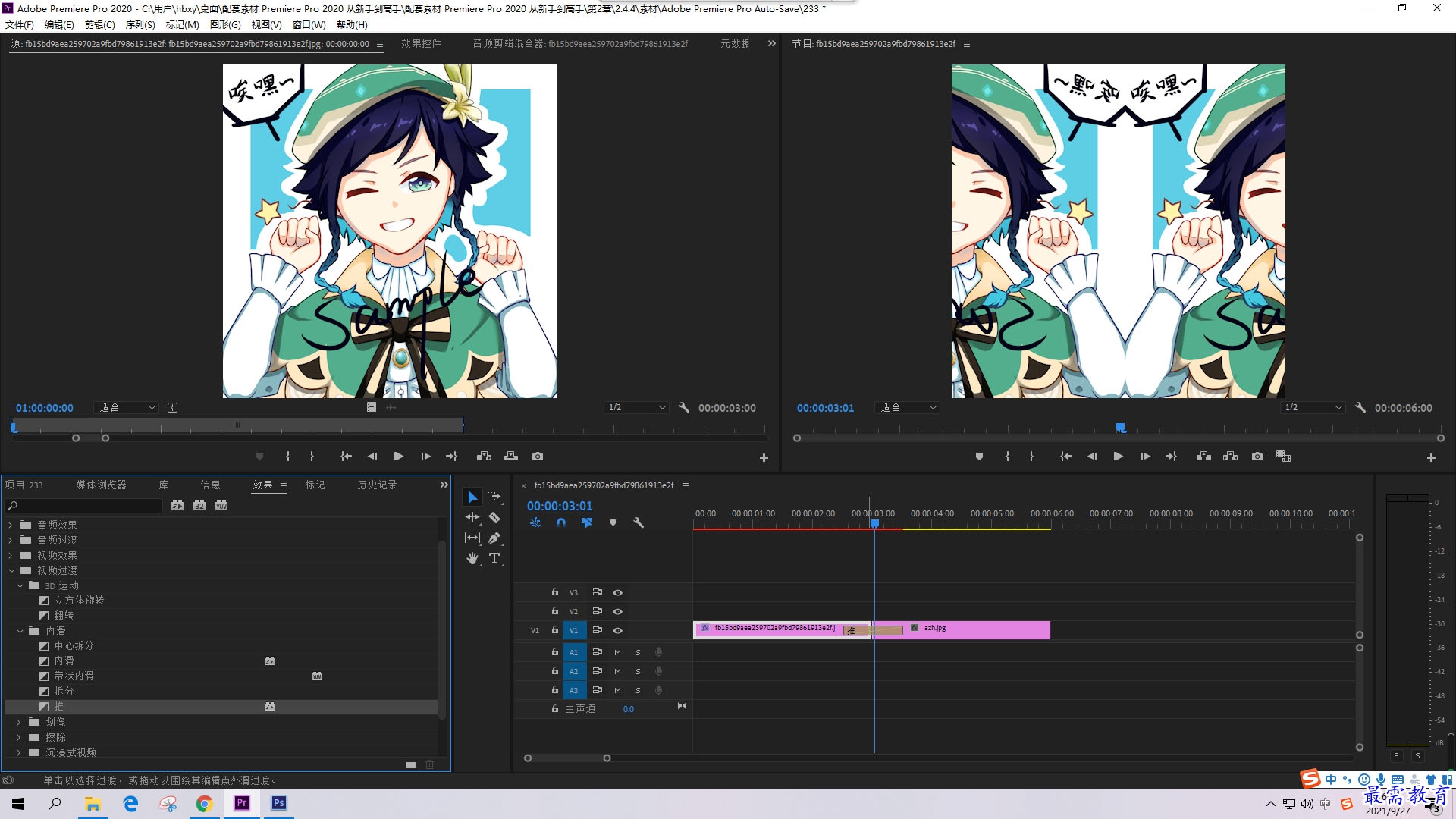Click timeline playhead timecode 00:00:03:01
The image size is (1456, 819).
coord(560,506)
